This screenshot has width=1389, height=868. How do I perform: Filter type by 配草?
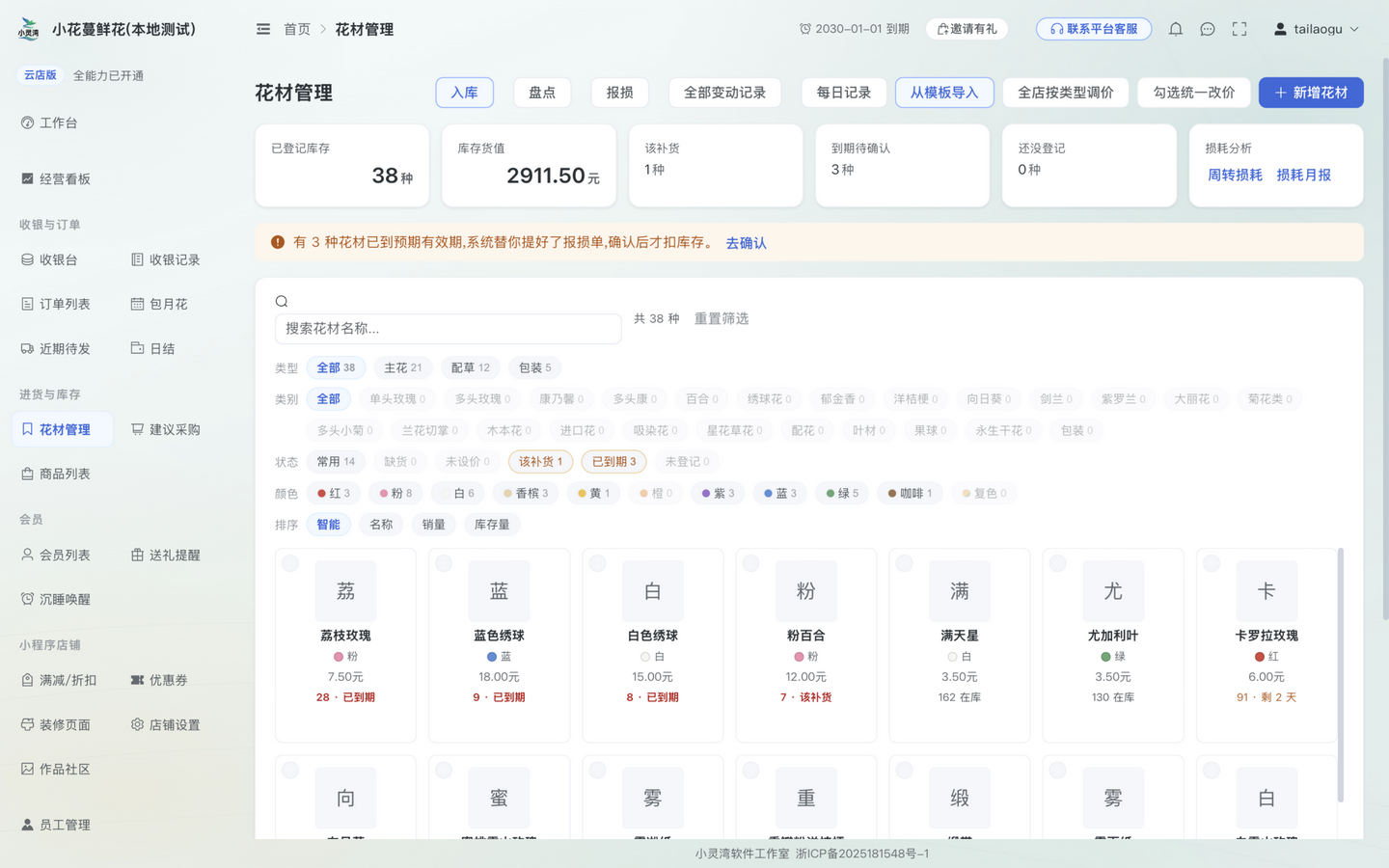coord(470,367)
